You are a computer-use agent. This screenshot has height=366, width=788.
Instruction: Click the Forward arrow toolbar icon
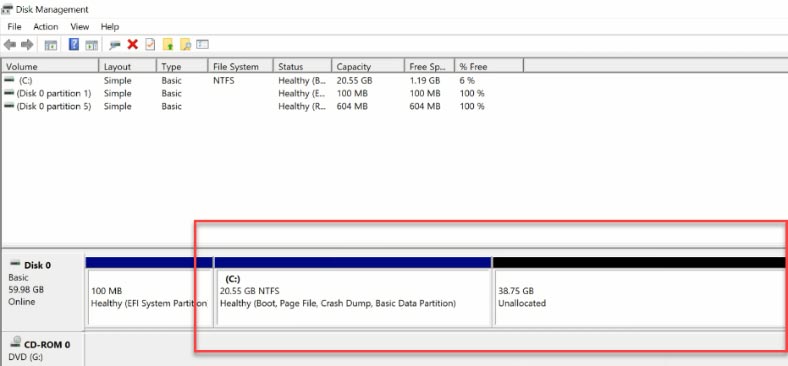(27, 45)
